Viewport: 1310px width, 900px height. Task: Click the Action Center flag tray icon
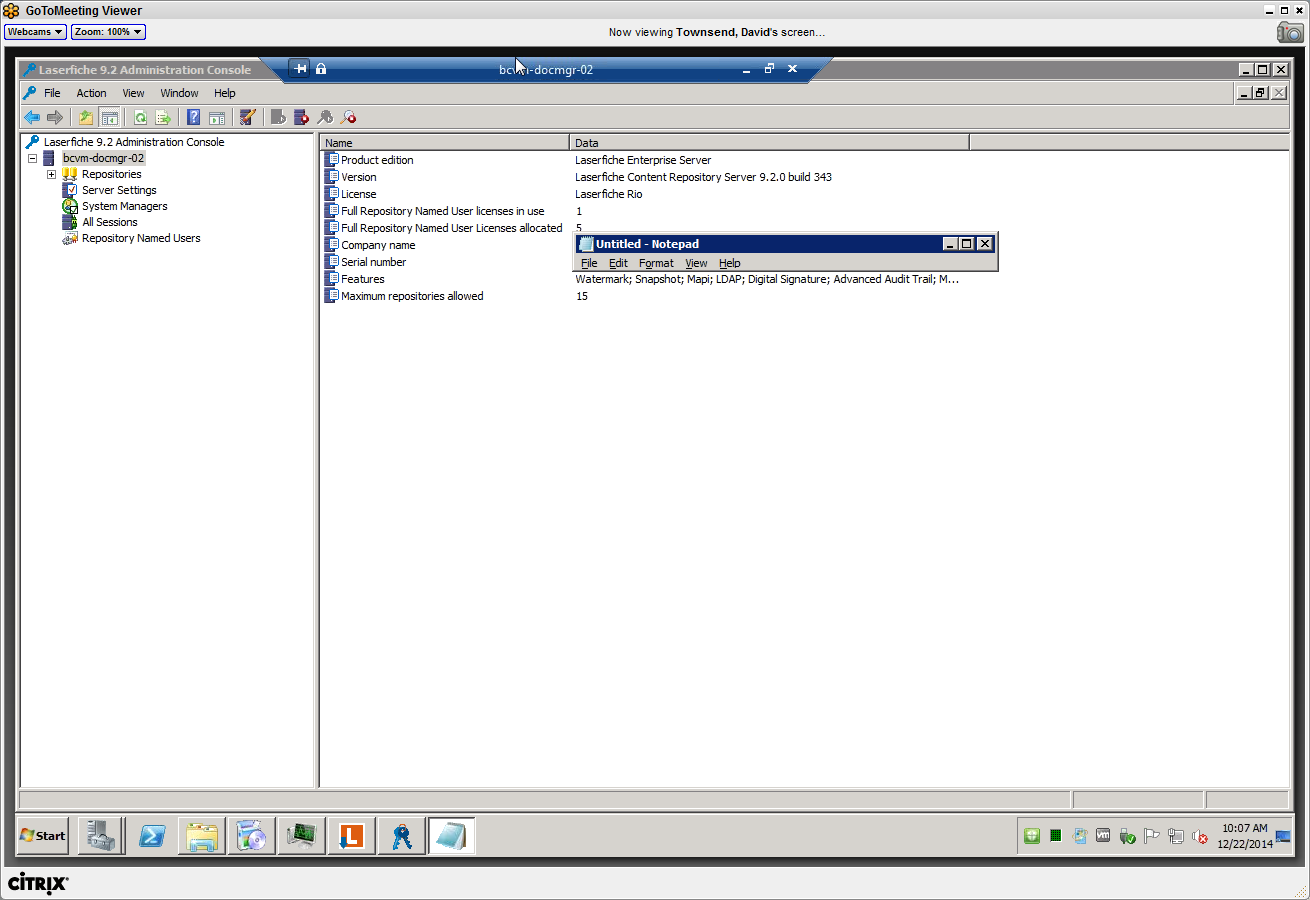1151,836
